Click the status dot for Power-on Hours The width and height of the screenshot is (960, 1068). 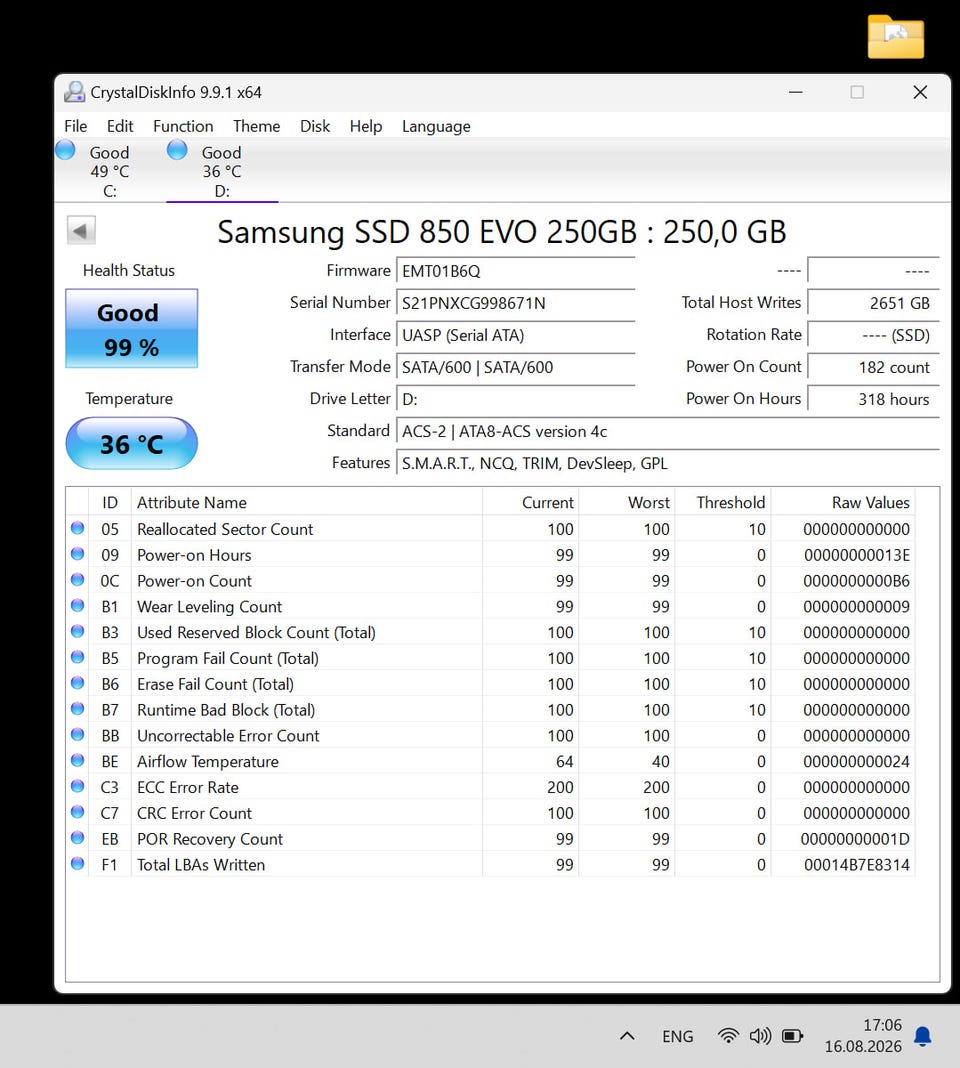(x=78, y=554)
